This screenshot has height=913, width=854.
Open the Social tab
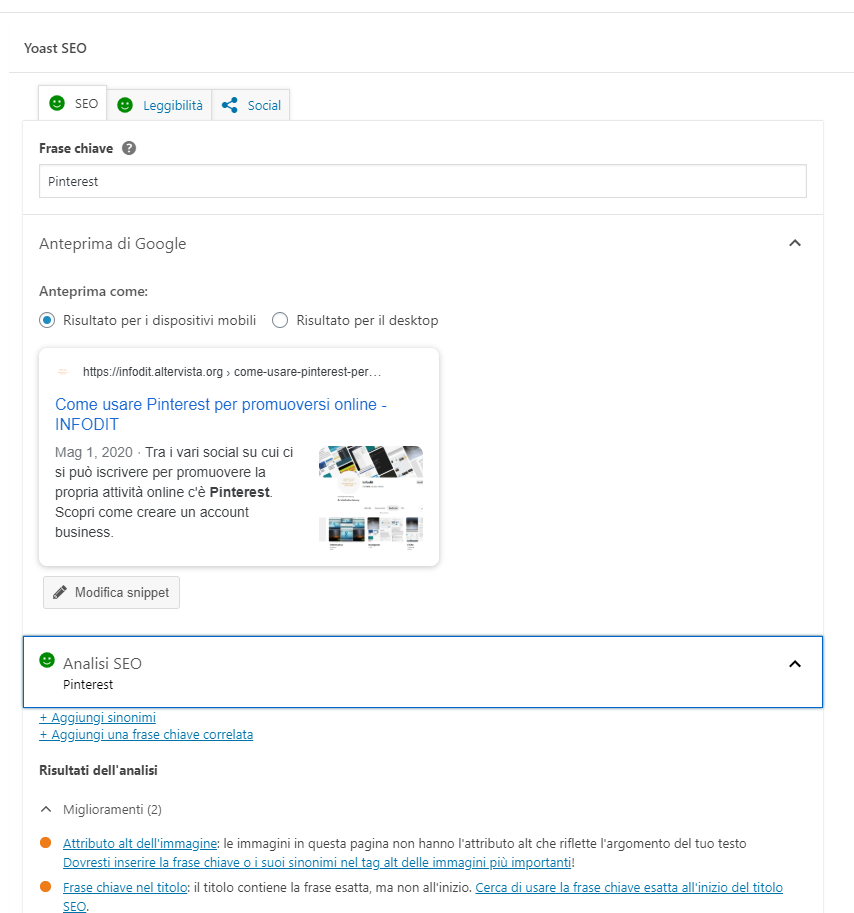pos(264,105)
